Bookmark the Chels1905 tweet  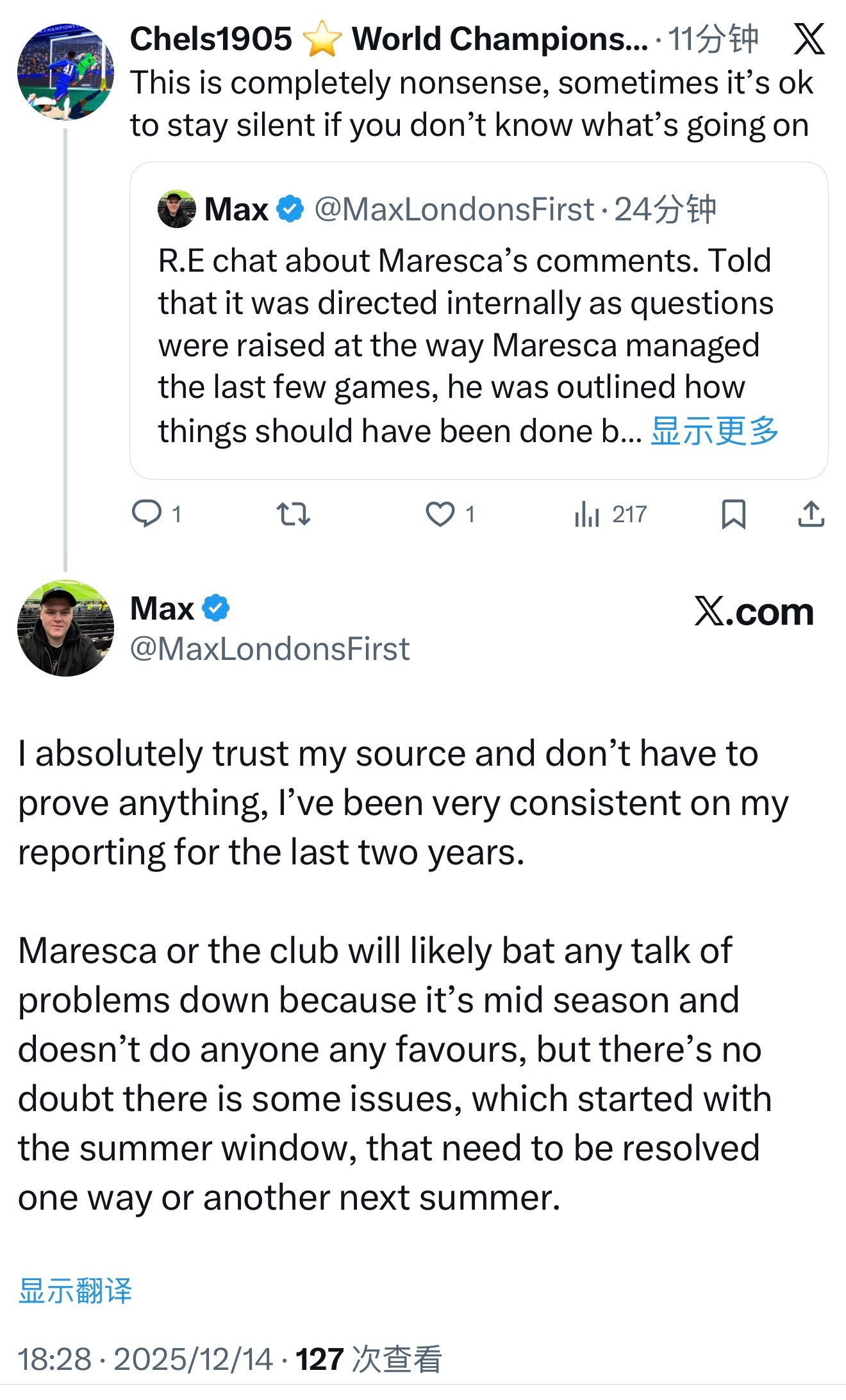click(x=734, y=514)
